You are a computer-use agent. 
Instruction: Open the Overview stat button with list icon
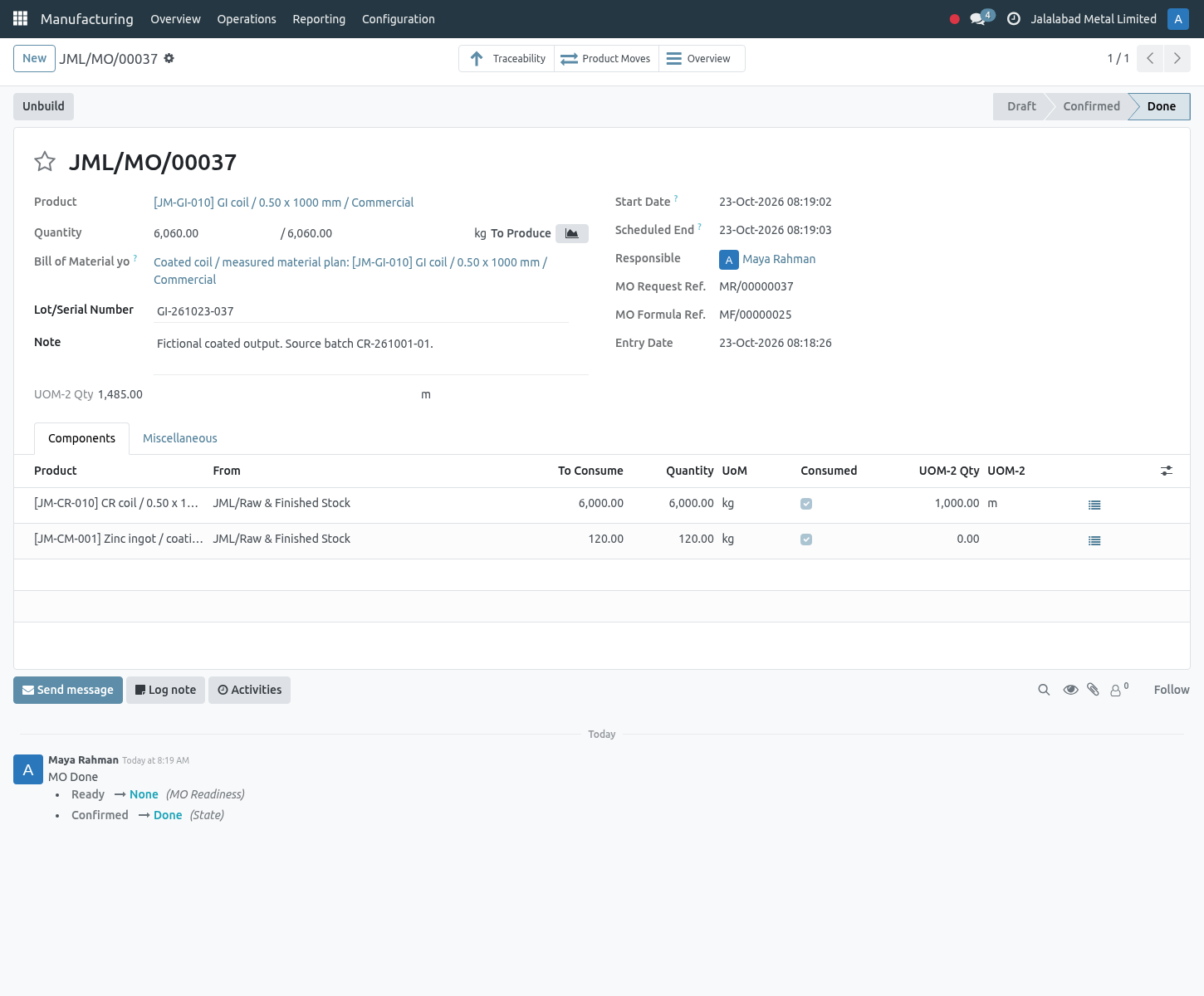(x=702, y=59)
